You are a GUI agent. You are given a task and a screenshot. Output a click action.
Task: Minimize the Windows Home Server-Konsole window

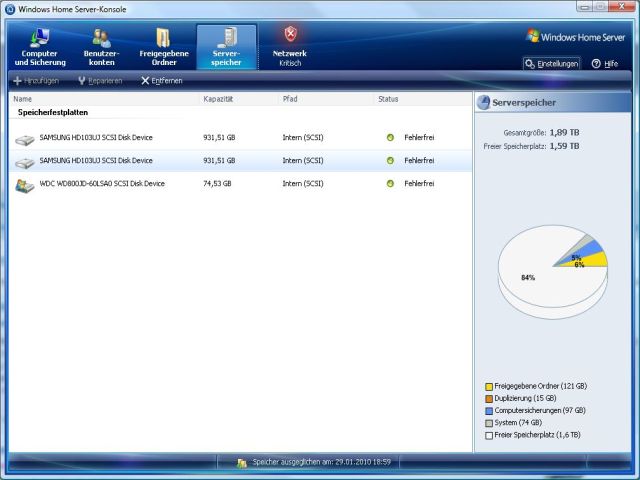(x=584, y=7)
